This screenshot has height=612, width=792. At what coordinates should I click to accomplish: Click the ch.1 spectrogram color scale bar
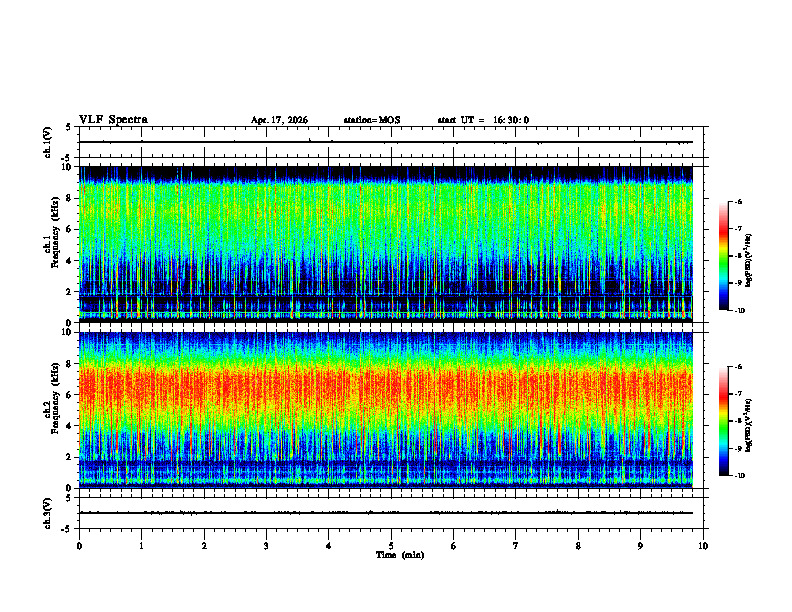click(x=723, y=256)
